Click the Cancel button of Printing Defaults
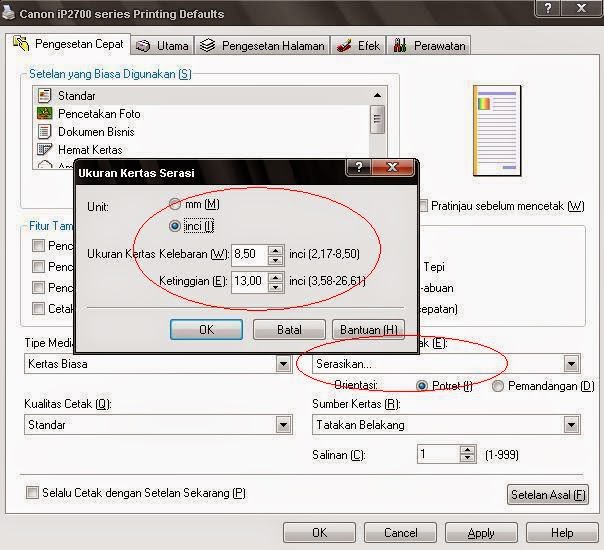Screen dimensions: 604x550 400,533
